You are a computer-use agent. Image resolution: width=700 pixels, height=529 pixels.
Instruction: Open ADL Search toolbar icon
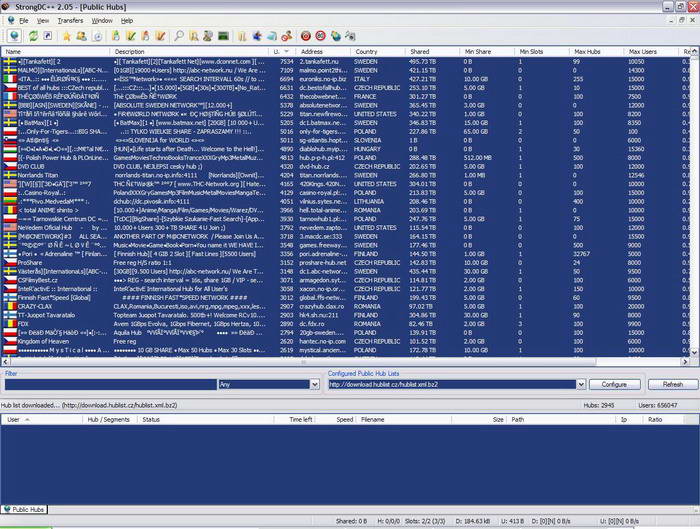[193, 36]
